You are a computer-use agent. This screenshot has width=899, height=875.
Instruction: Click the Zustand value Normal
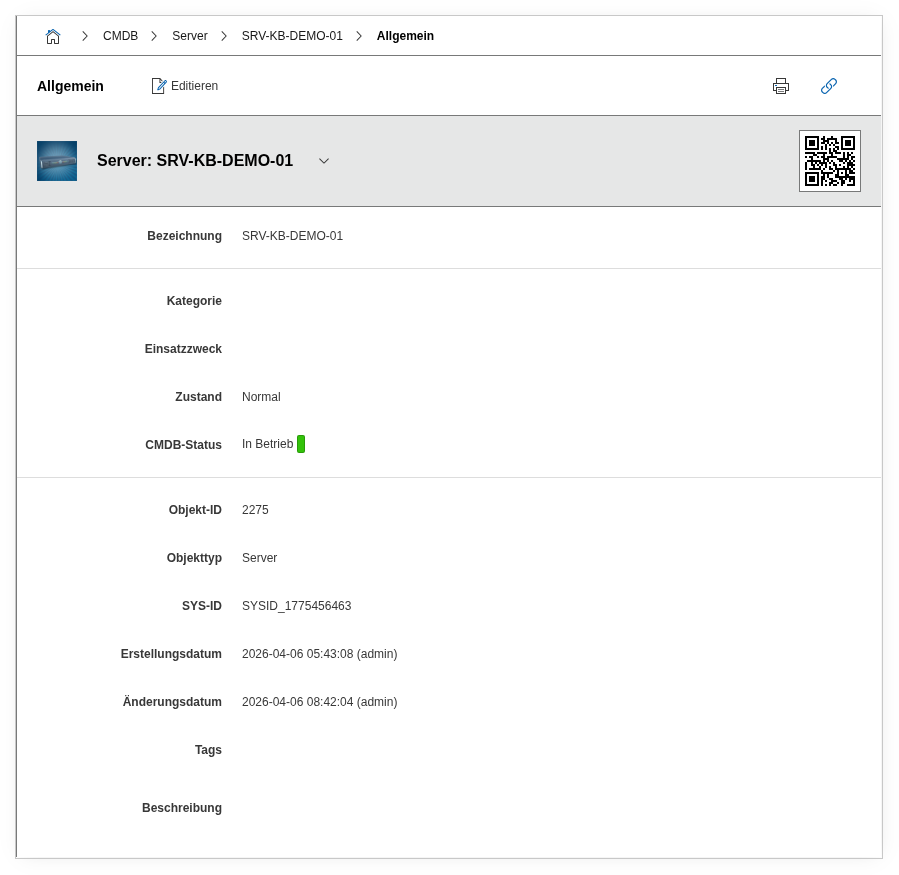coord(261,397)
